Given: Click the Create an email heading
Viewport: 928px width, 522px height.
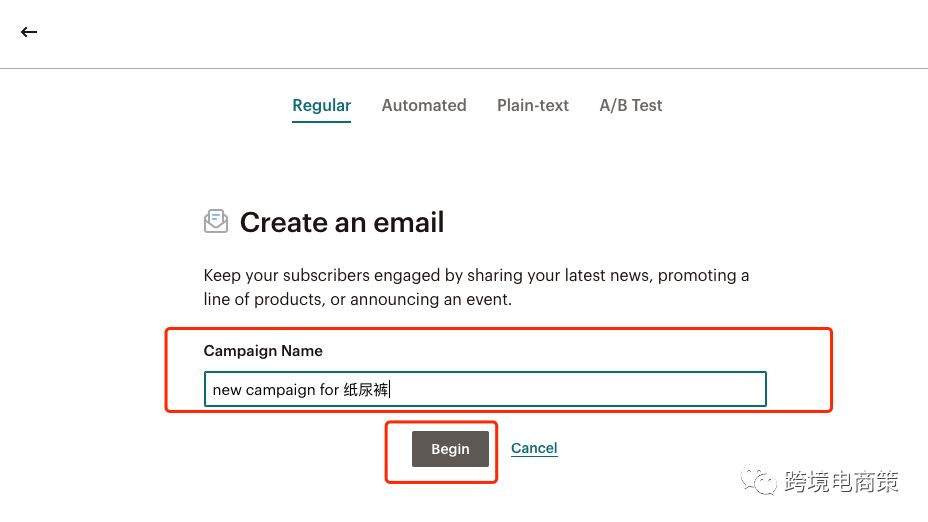Looking at the screenshot, I should point(342,223).
